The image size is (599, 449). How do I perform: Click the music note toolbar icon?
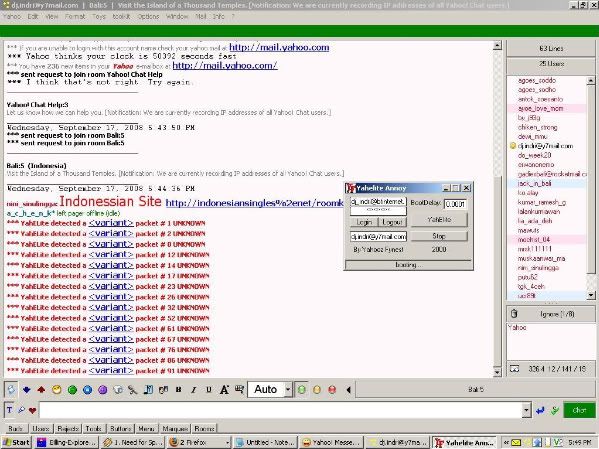[148, 390]
